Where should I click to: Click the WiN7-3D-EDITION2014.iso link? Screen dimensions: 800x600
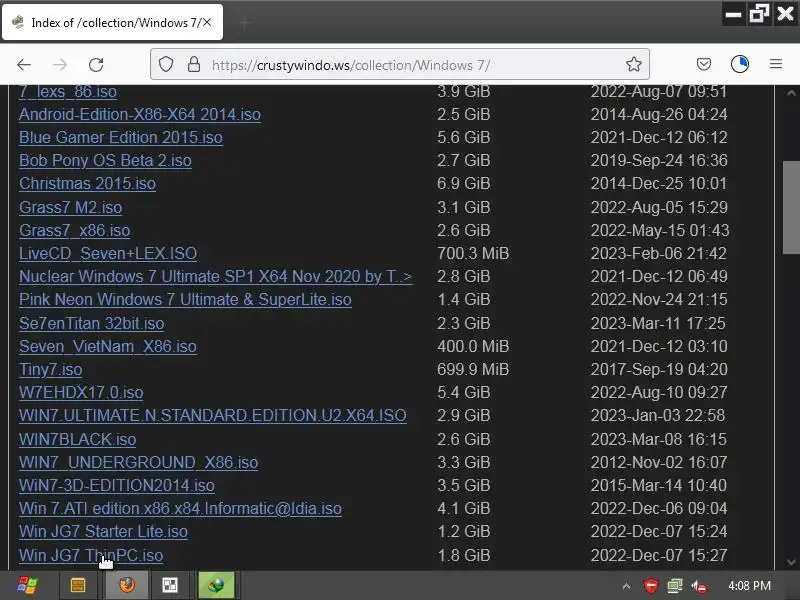(x=117, y=485)
